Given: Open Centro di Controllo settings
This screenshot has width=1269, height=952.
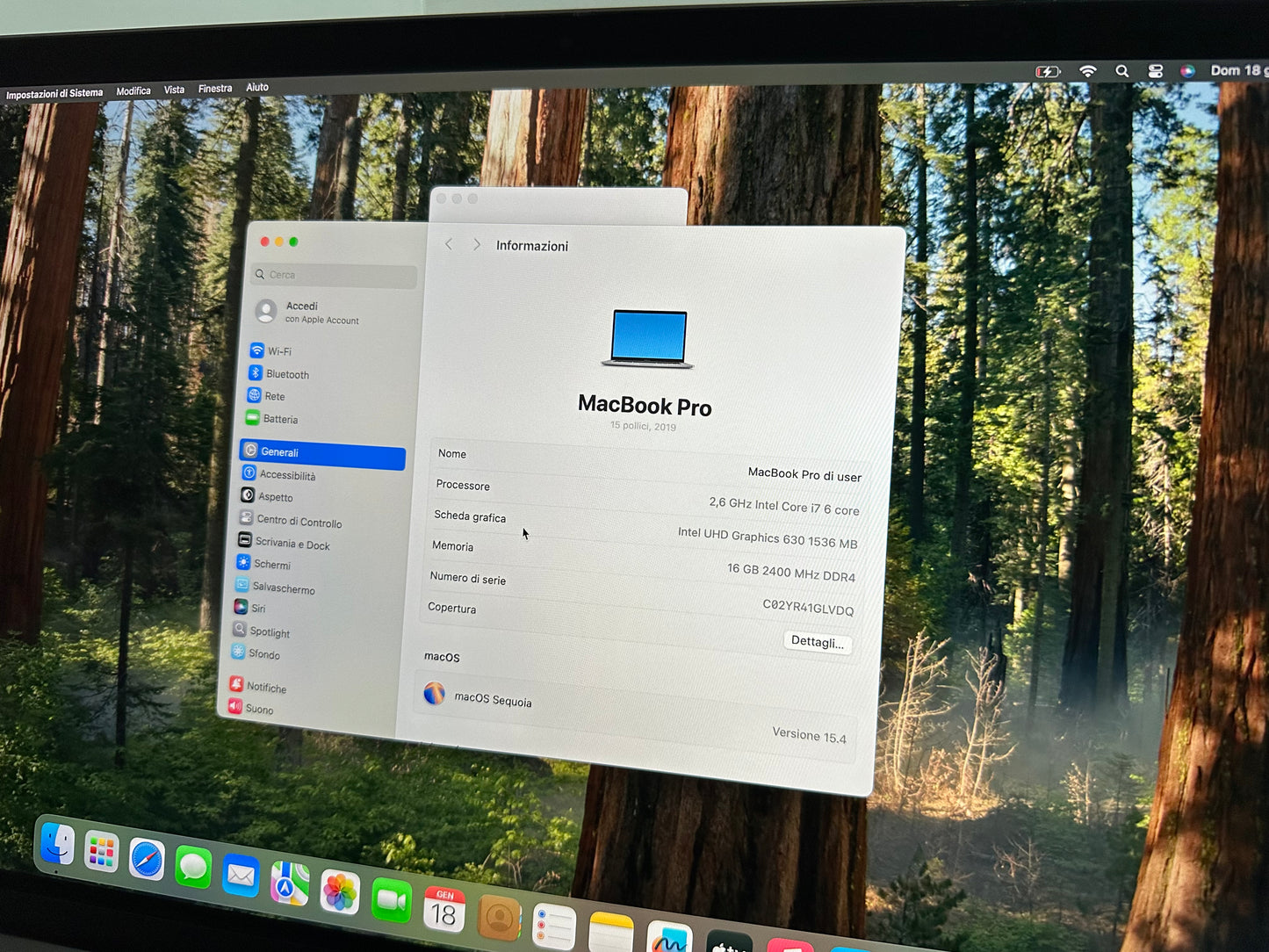Looking at the screenshot, I should pos(299,521).
